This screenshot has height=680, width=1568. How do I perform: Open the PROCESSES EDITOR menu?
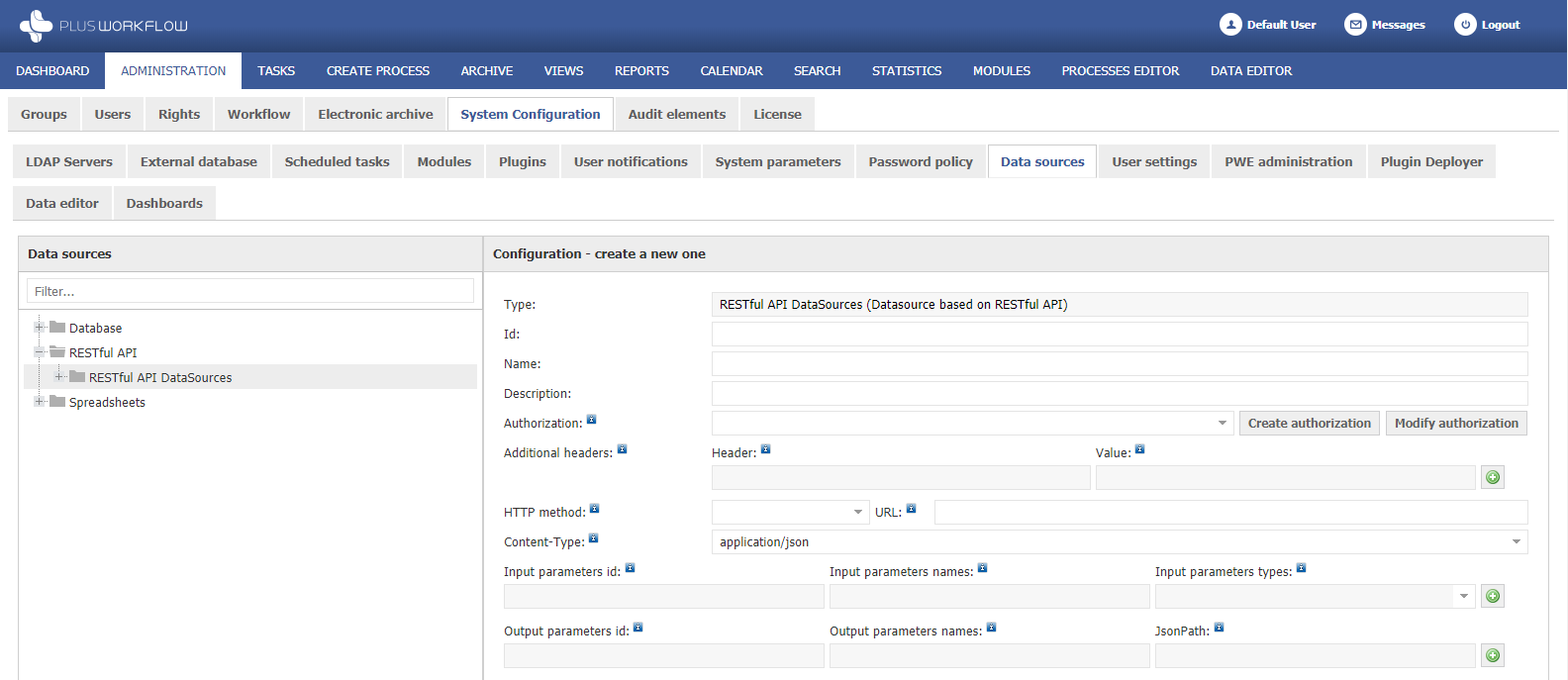point(1120,71)
